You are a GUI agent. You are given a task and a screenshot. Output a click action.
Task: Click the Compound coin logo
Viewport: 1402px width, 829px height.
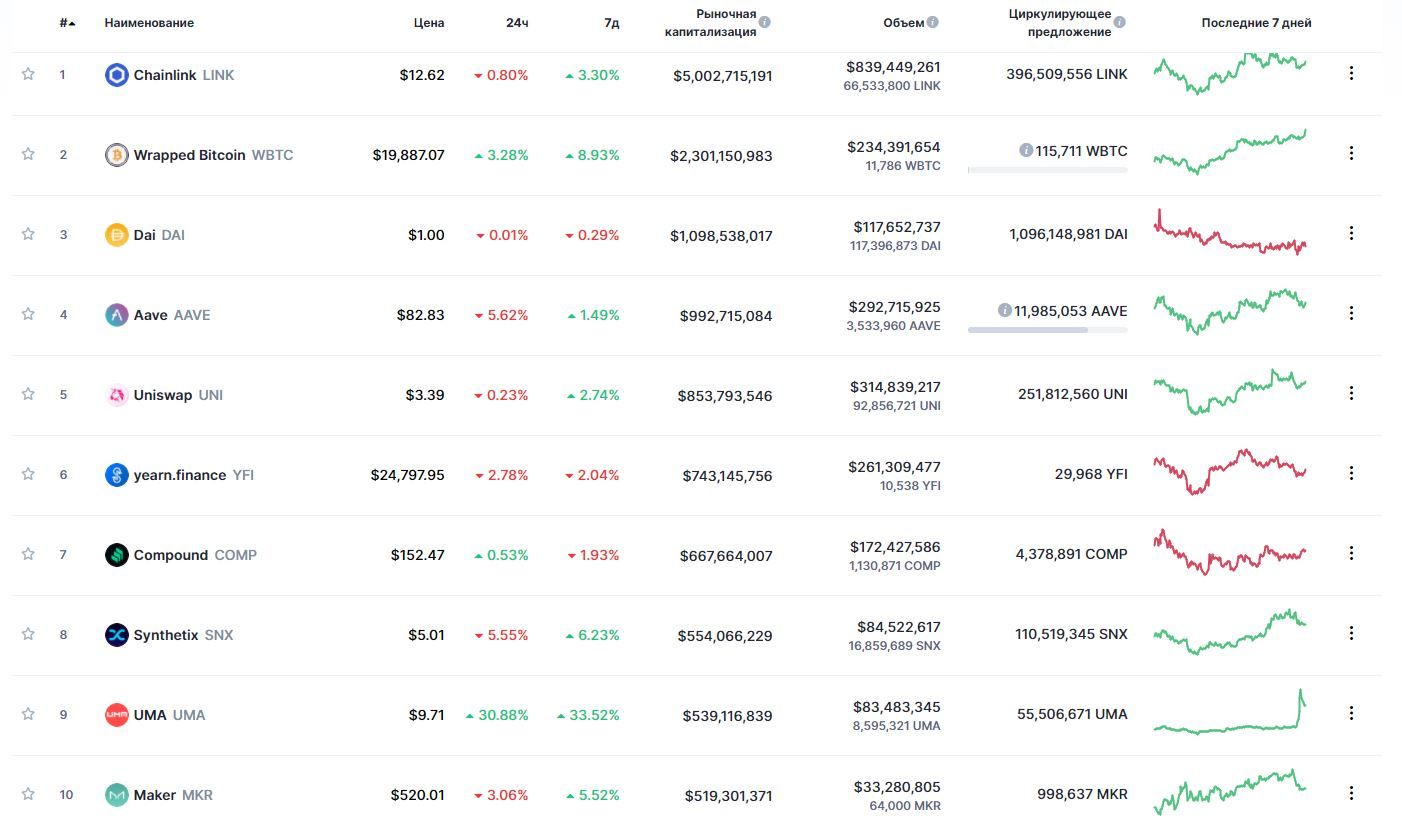117,555
